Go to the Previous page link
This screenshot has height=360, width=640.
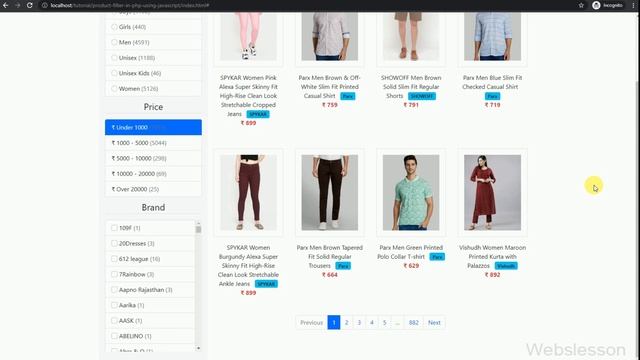coord(311,323)
